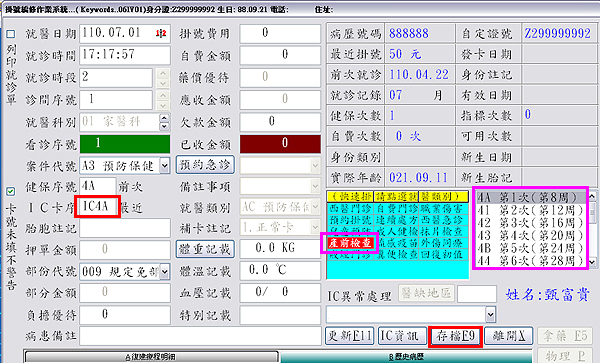This screenshot has width=600, height=363.
Task: Select list row 44 第6次(第28周)
Action: click(531, 260)
